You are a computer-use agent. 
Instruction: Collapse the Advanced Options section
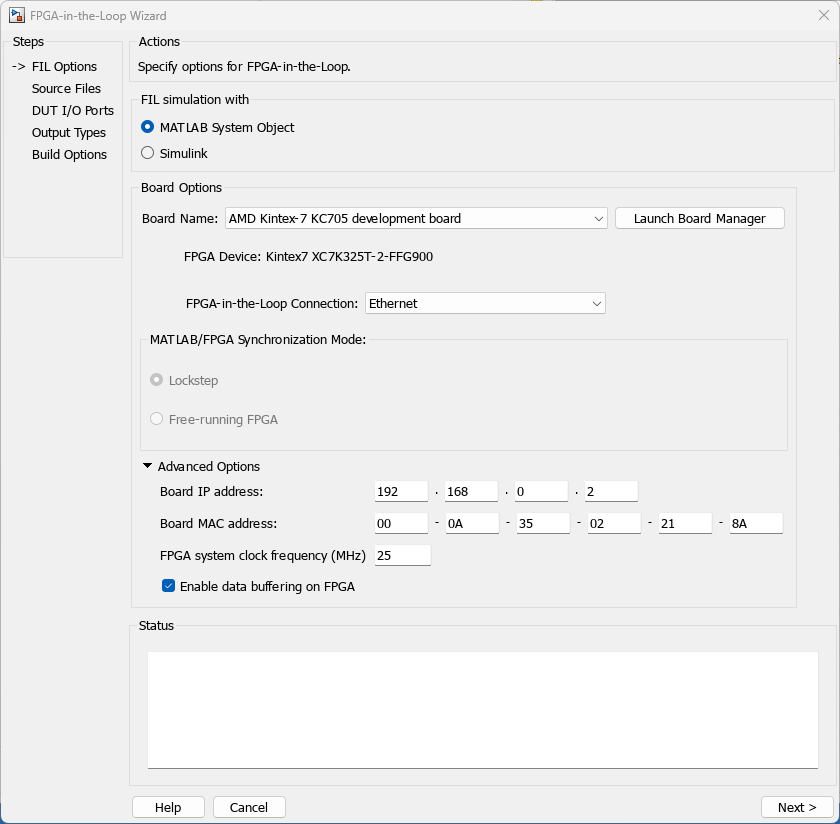147,466
